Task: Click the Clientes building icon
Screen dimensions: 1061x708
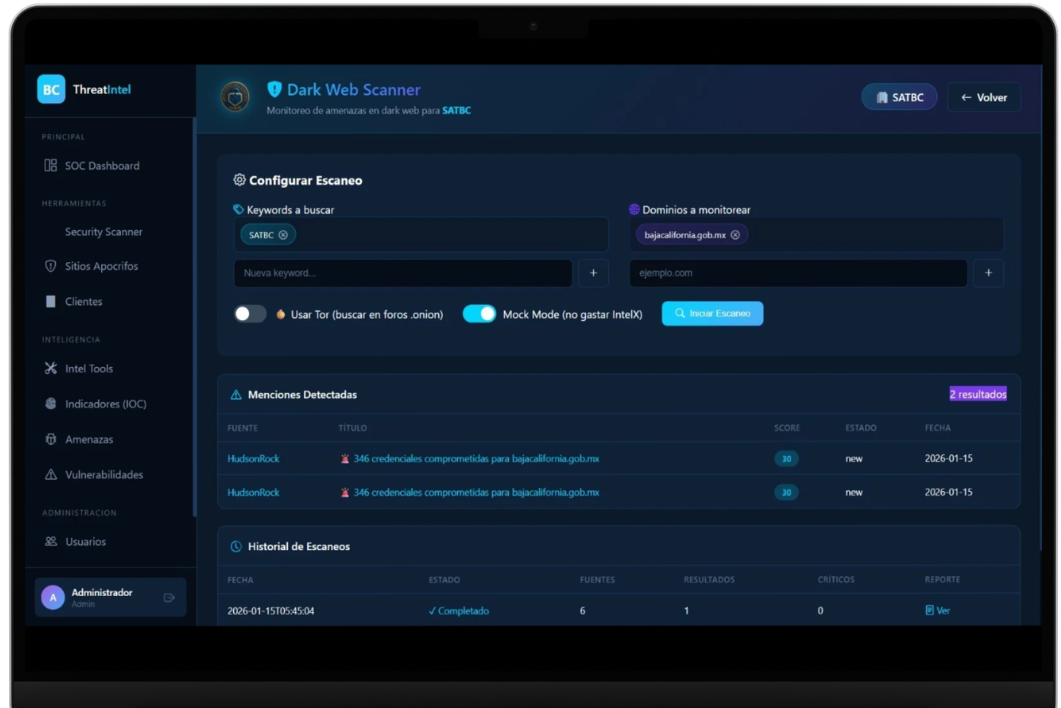Action: (x=51, y=301)
